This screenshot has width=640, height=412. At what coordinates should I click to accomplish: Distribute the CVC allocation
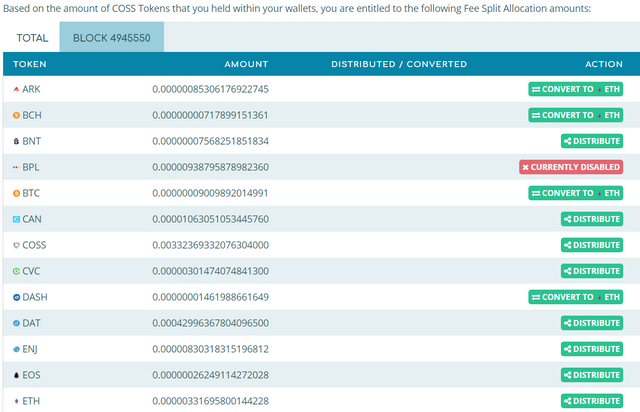pyautogui.click(x=592, y=271)
